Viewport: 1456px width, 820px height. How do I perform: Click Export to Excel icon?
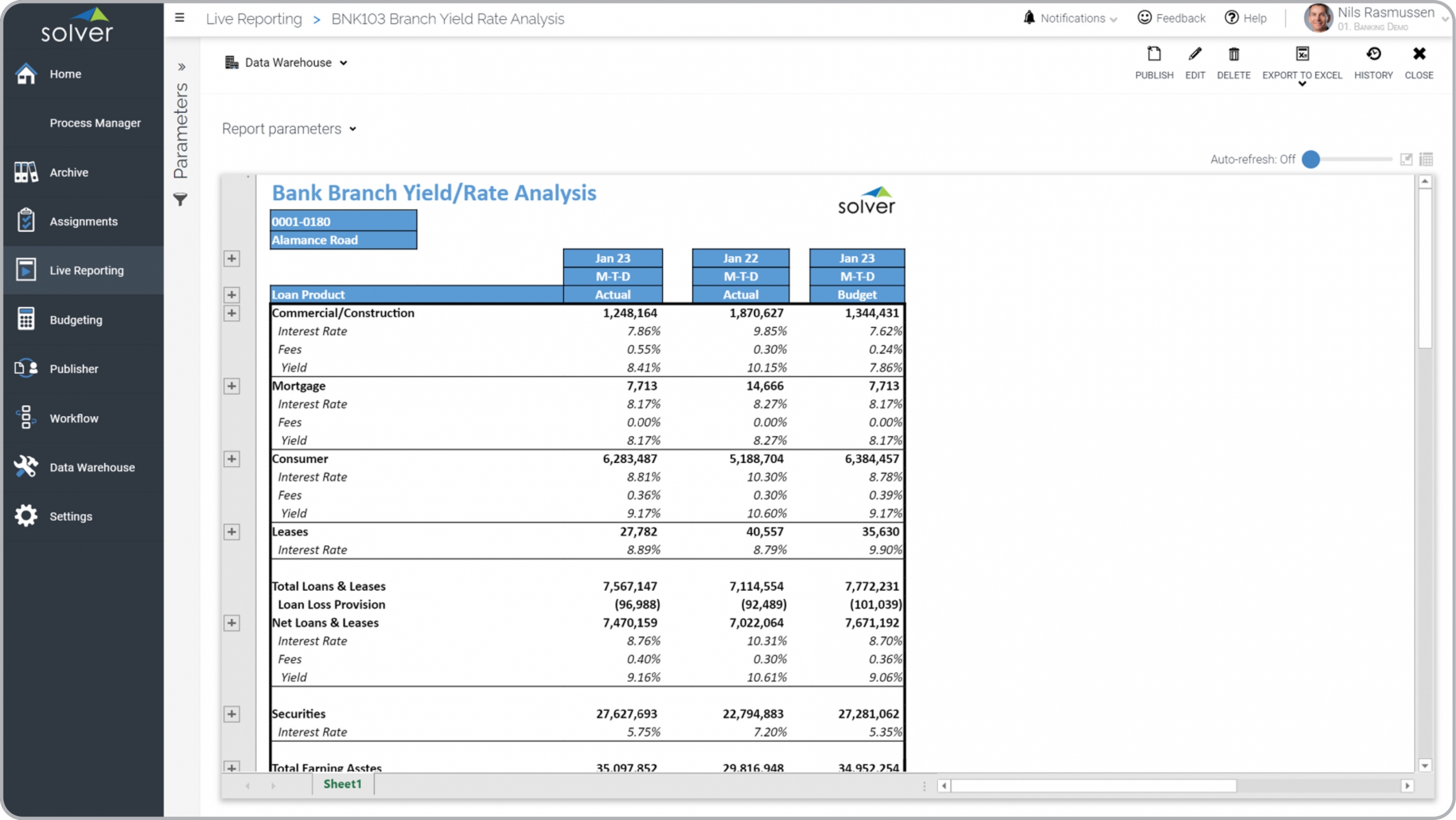click(1302, 55)
